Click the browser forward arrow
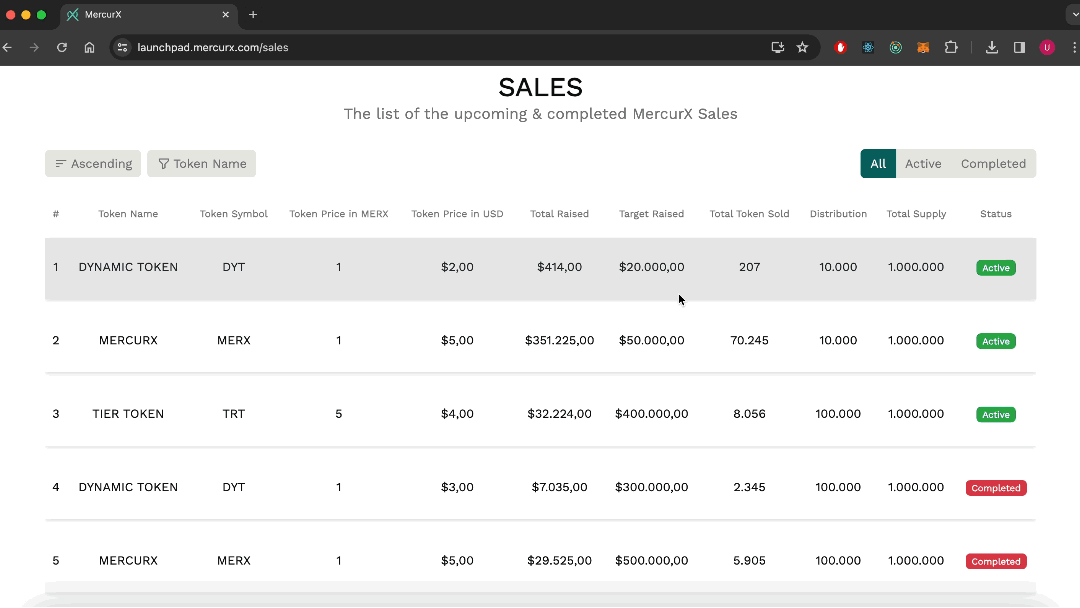 [x=34, y=48]
